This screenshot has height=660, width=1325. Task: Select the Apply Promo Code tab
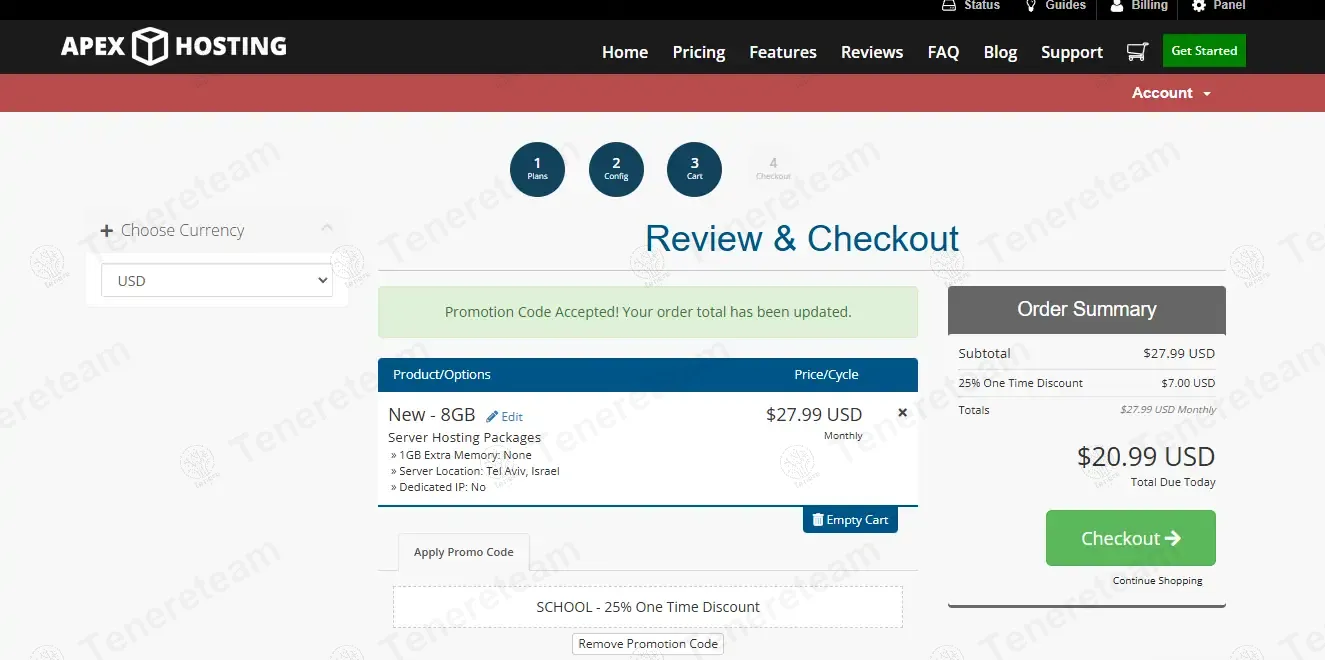tap(464, 552)
